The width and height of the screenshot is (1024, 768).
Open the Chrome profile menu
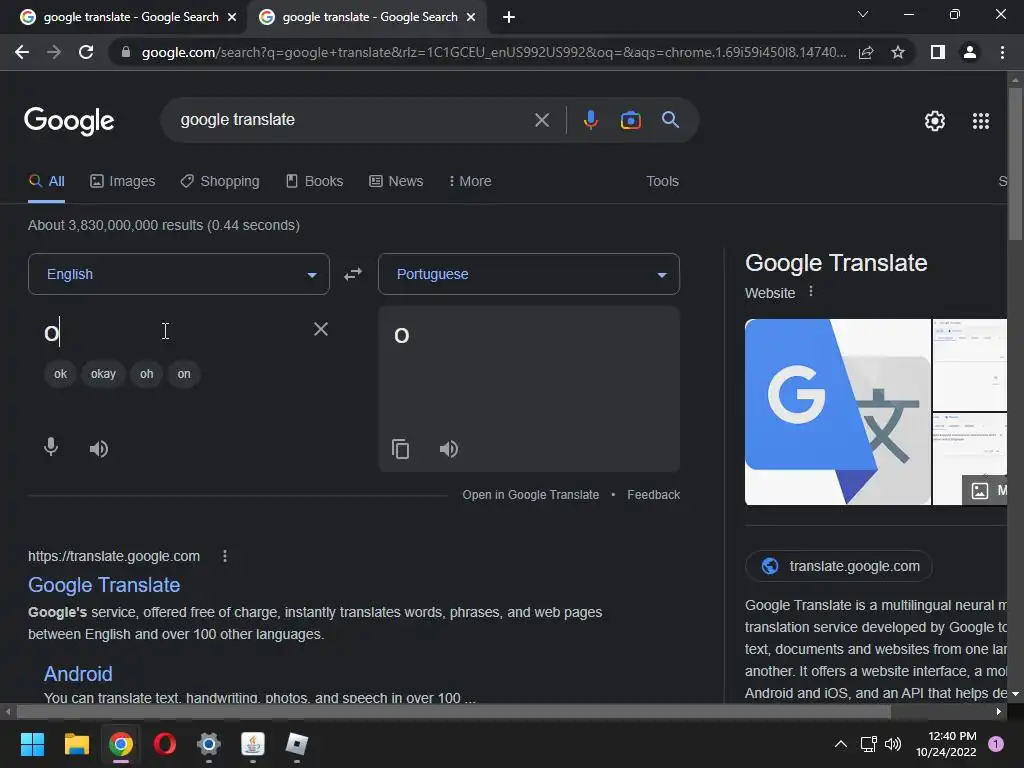pos(970,52)
